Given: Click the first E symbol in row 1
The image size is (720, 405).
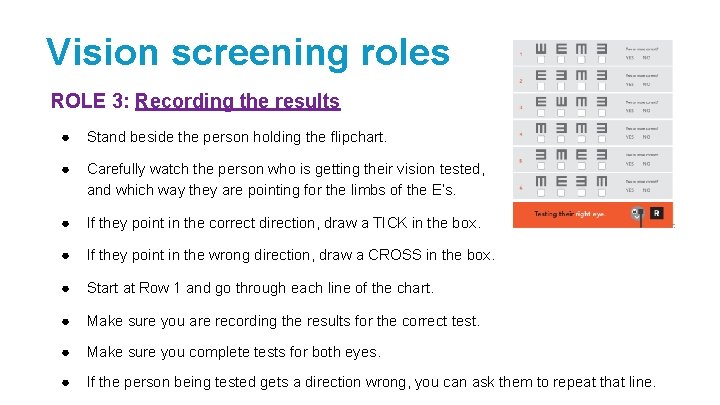Looking at the screenshot, I should 541,48.
